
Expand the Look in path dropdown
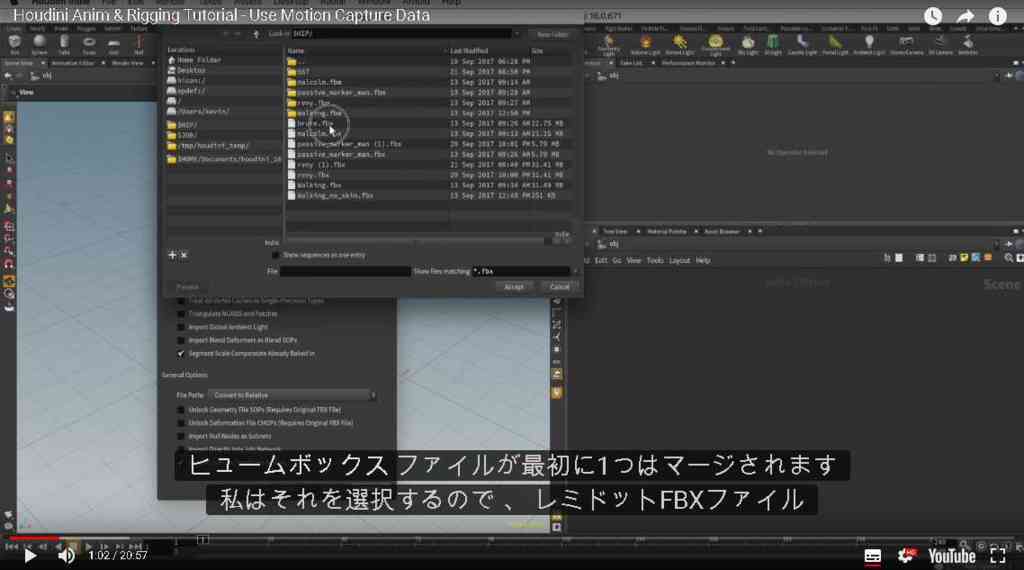click(x=517, y=34)
